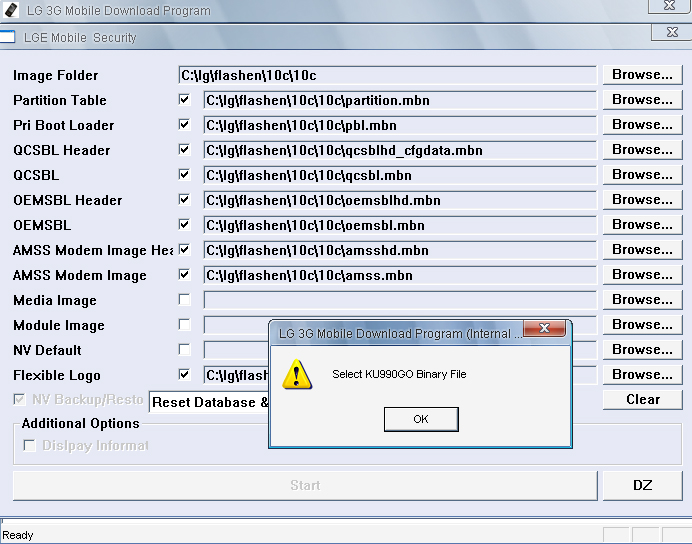The height and width of the screenshot is (544, 692).
Task: Click the empty Media Image path field
Action: [400, 300]
